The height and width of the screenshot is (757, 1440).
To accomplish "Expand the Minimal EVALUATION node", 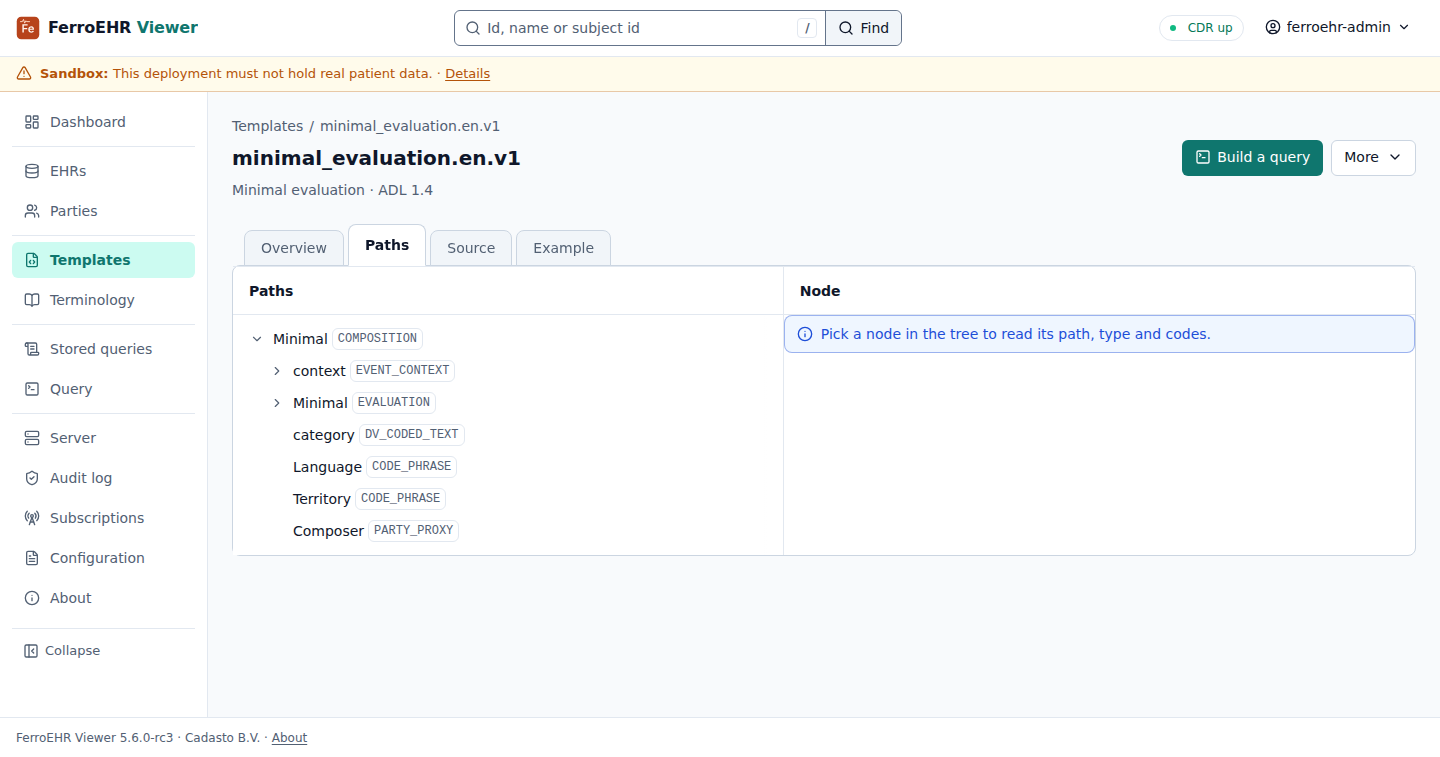I will pyautogui.click(x=277, y=403).
